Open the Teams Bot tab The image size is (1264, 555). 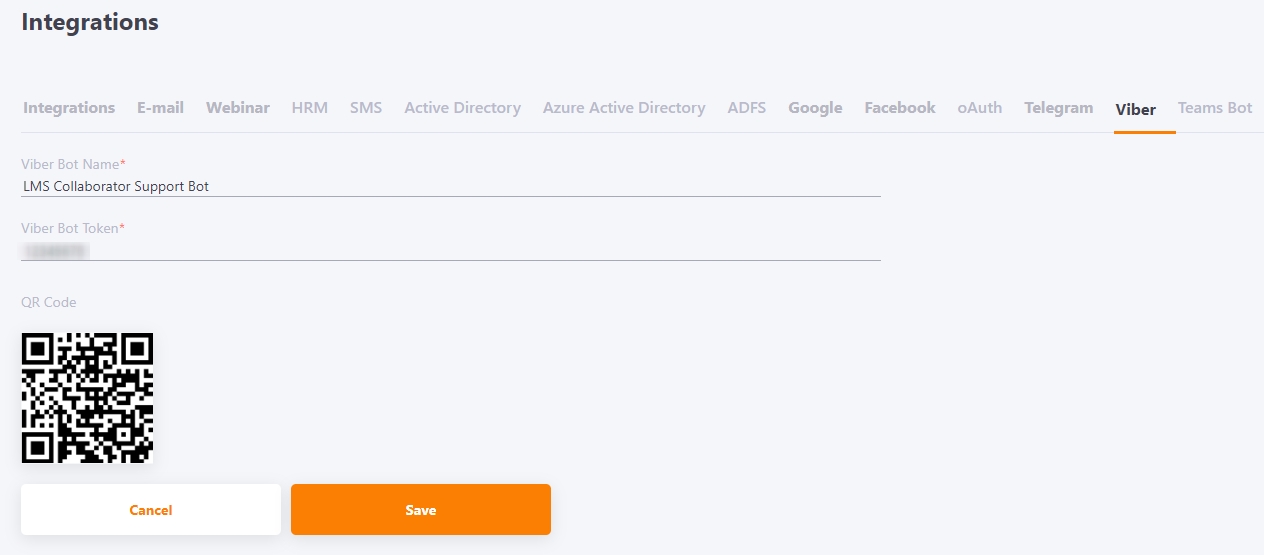pyautogui.click(x=1215, y=108)
